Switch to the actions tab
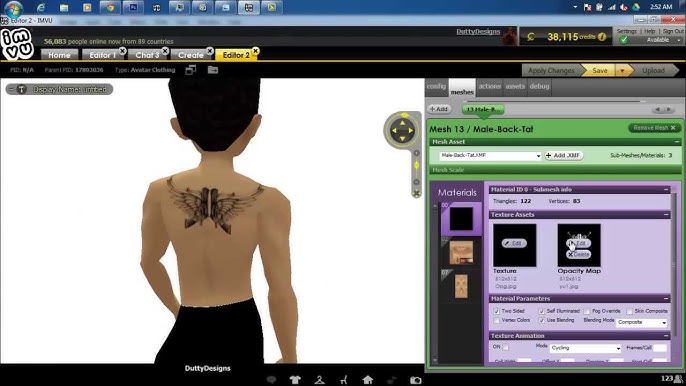686x386 pixels. pos(490,87)
